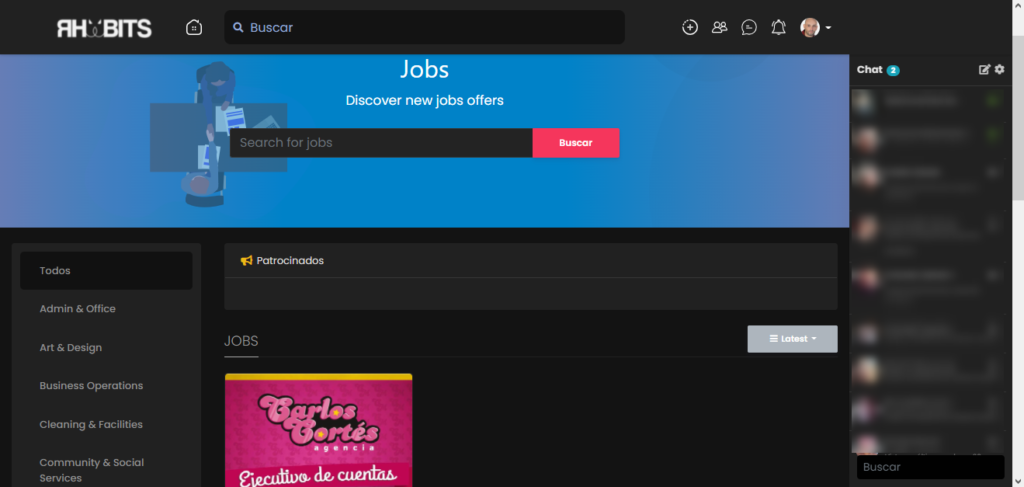Select the Todos category
Screen dimensions: 1024x487
pyautogui.click(x=106, y=270)
